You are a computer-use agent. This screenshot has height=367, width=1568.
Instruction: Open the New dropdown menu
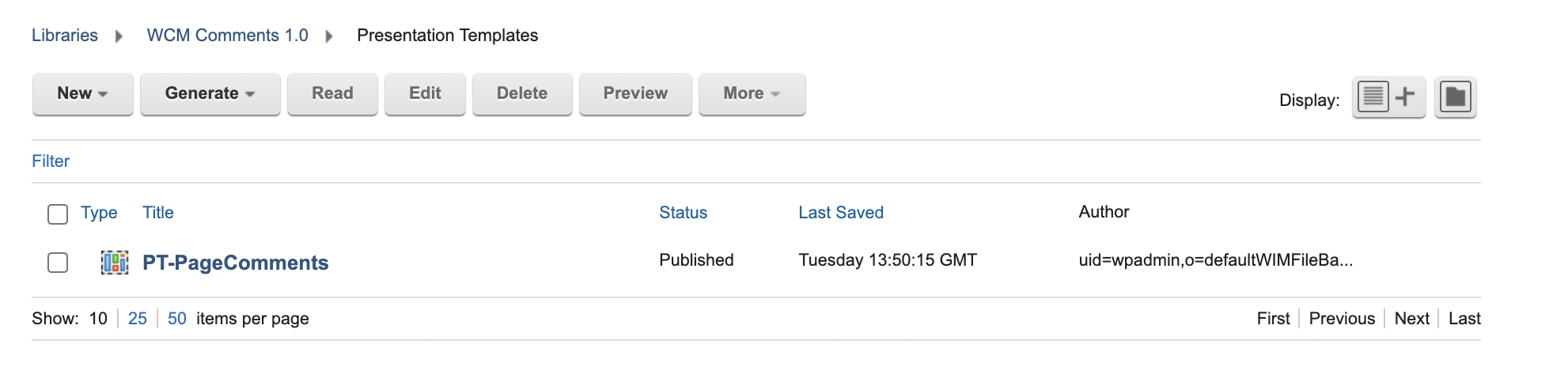82,93
